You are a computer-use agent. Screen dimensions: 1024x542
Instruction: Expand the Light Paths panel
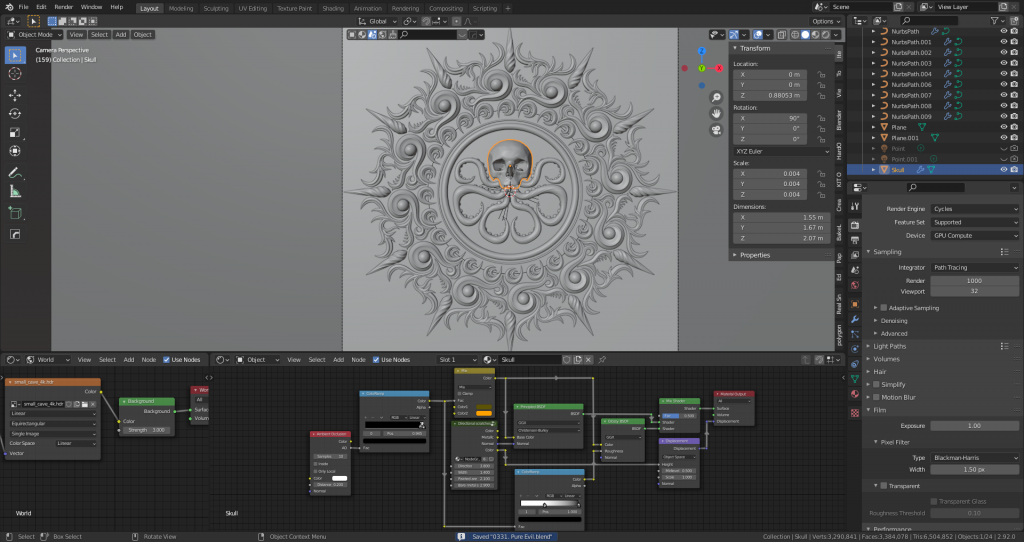(889, 346)
